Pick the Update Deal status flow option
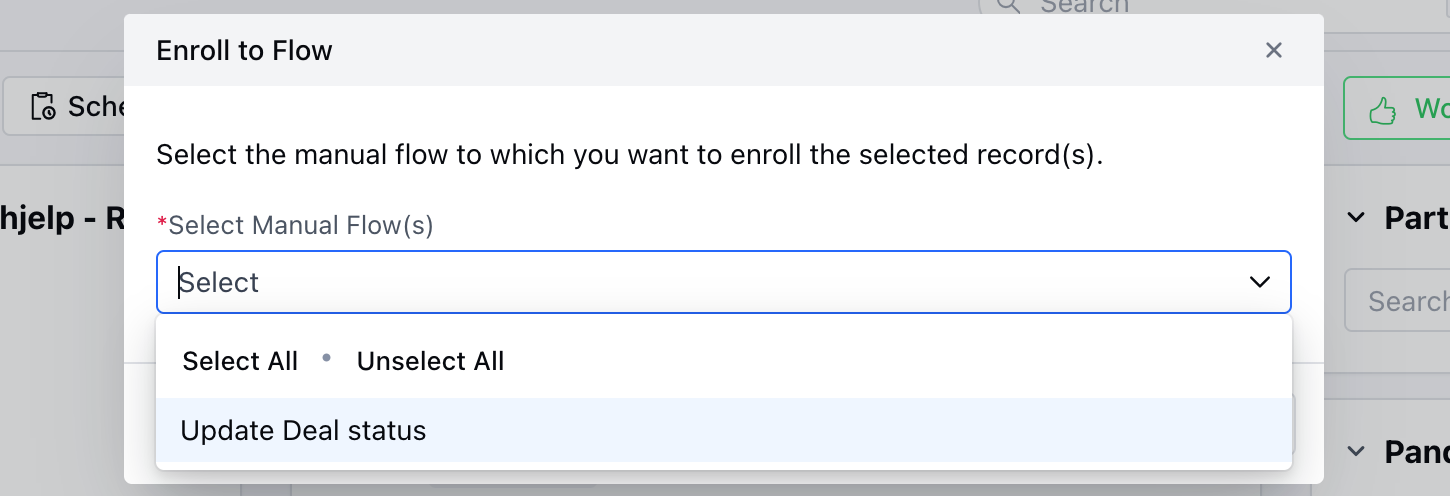Screen dimensions: 1450x496 coord(724,430)
